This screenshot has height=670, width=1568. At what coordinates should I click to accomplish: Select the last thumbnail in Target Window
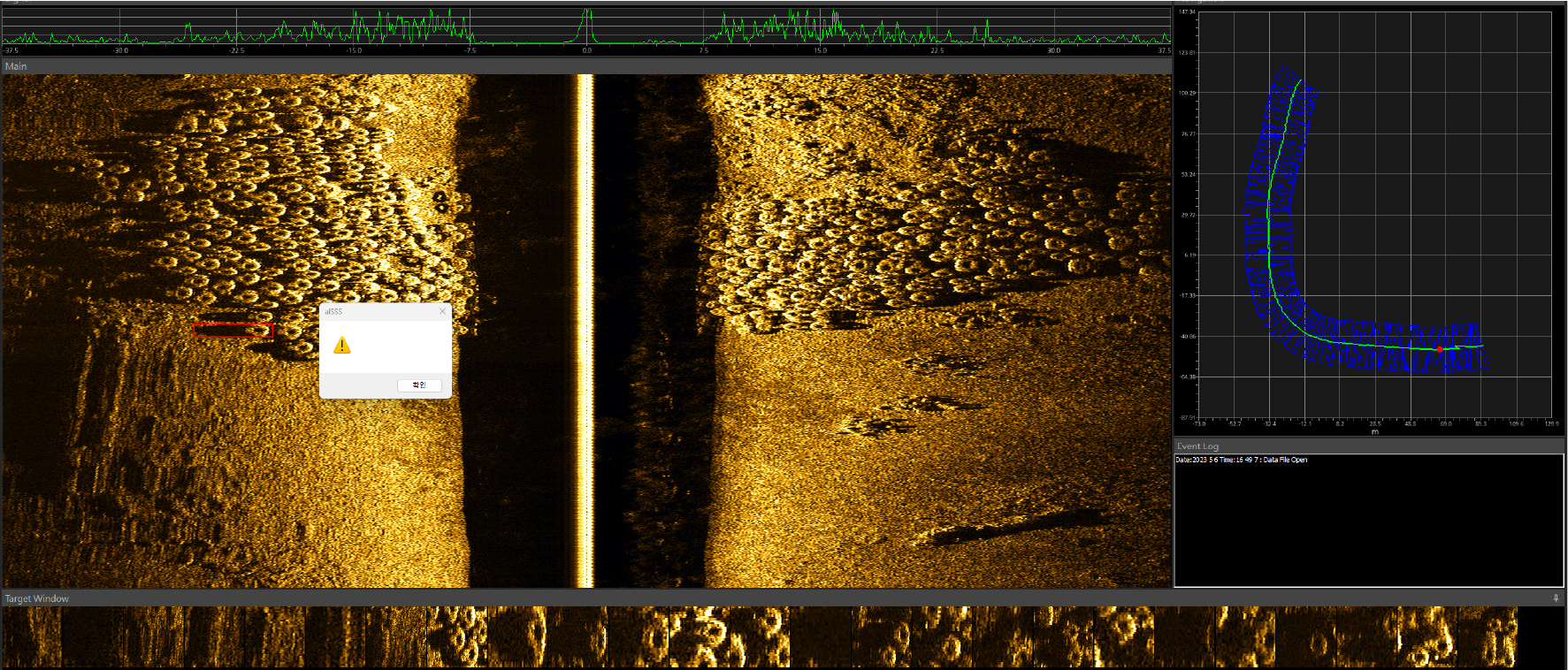pyautogui.click(x=1486, y=636)
